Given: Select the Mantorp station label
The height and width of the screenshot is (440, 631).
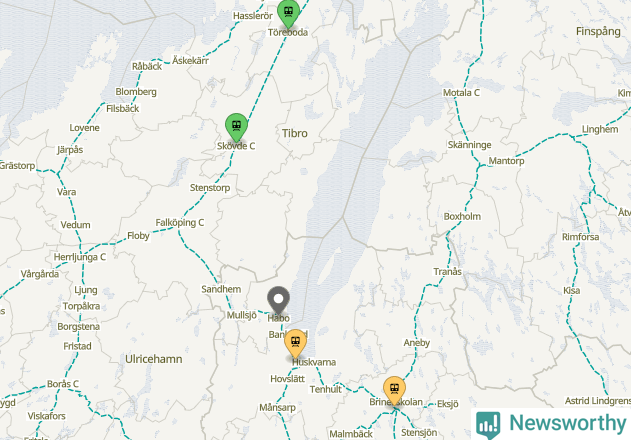Looking at the screenshot, I should tap(506, 161).
